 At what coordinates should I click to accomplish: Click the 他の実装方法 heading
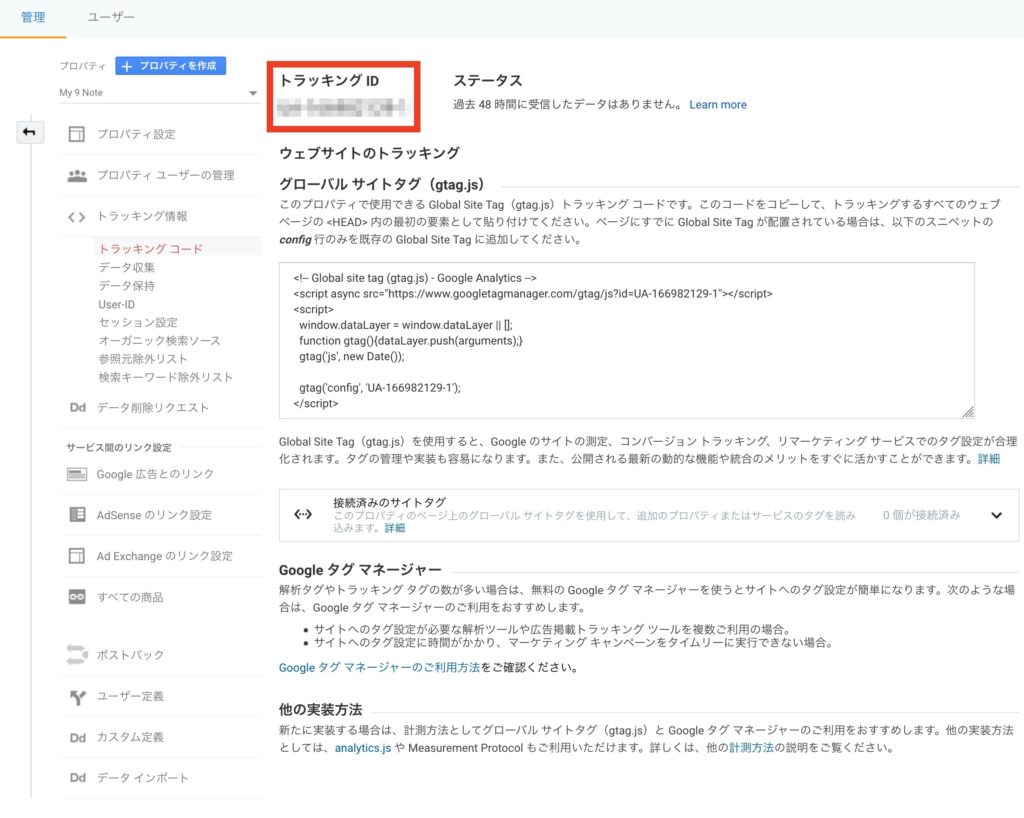pyautogui.click(x=320, y=710)
